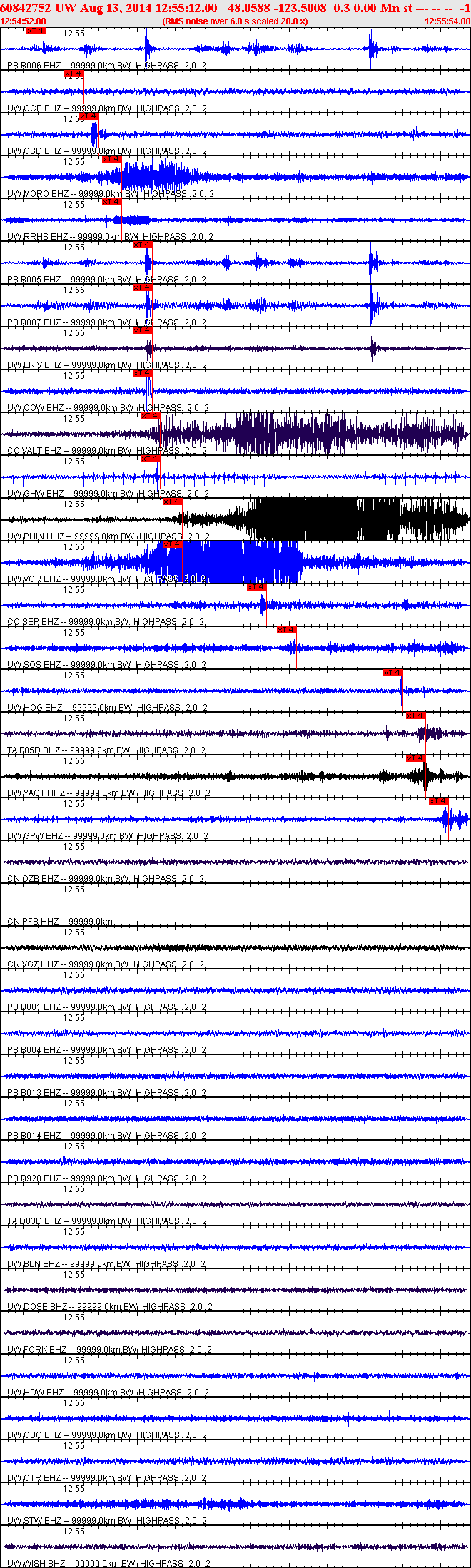Select the 'UW SOS EHZ' station label

(x=34, y=665)
